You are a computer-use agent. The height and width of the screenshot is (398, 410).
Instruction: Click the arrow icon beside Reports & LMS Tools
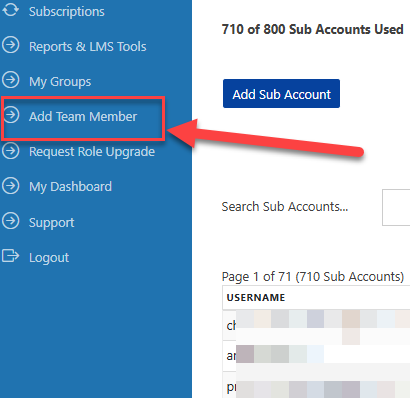pyautogui.click(x=10, y=45)
